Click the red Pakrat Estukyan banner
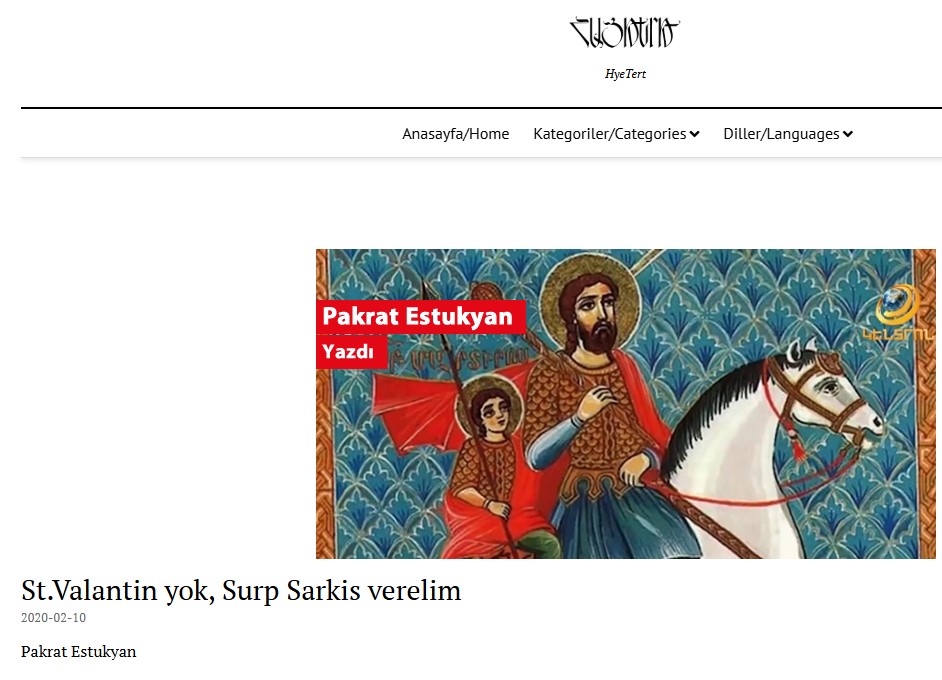This screenshot has width=942, height=680. tap(421, 317)
